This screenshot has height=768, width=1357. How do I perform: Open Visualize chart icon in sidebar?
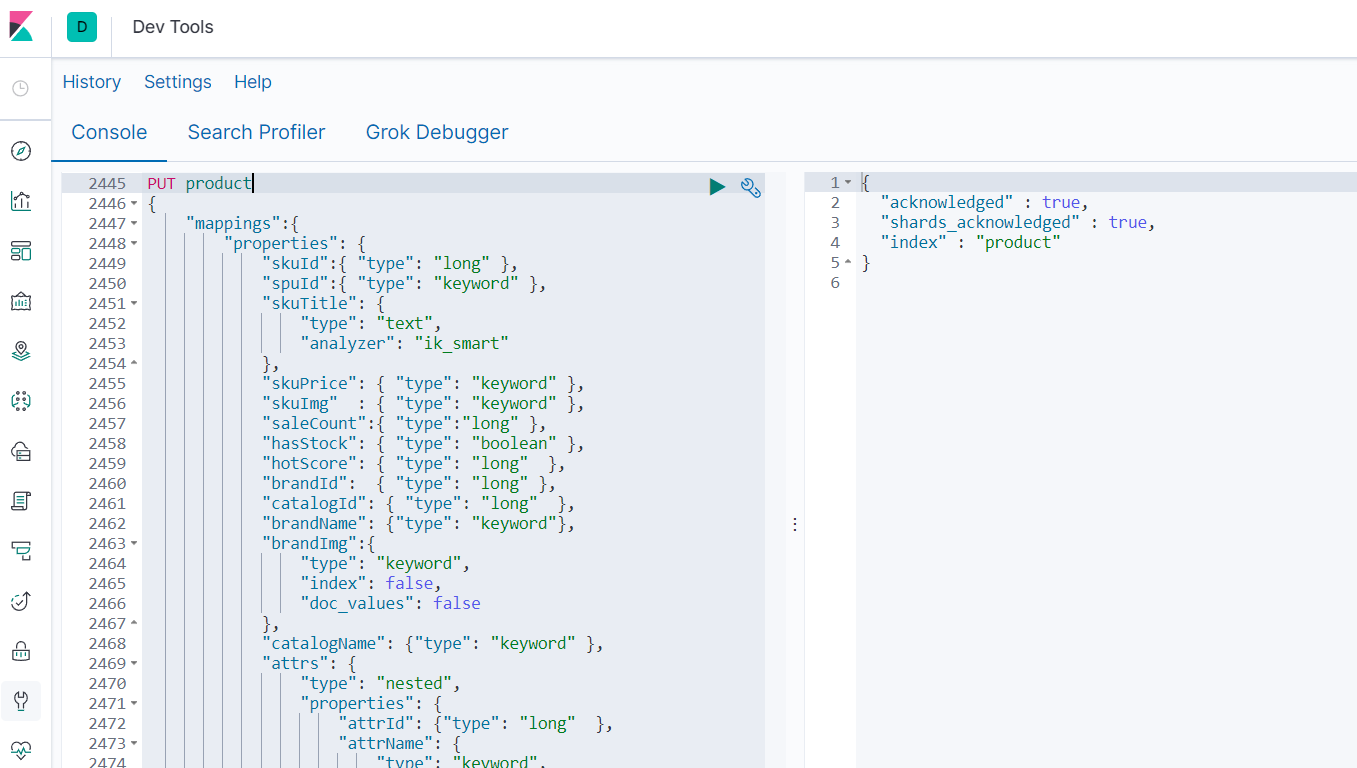point(21,201)
